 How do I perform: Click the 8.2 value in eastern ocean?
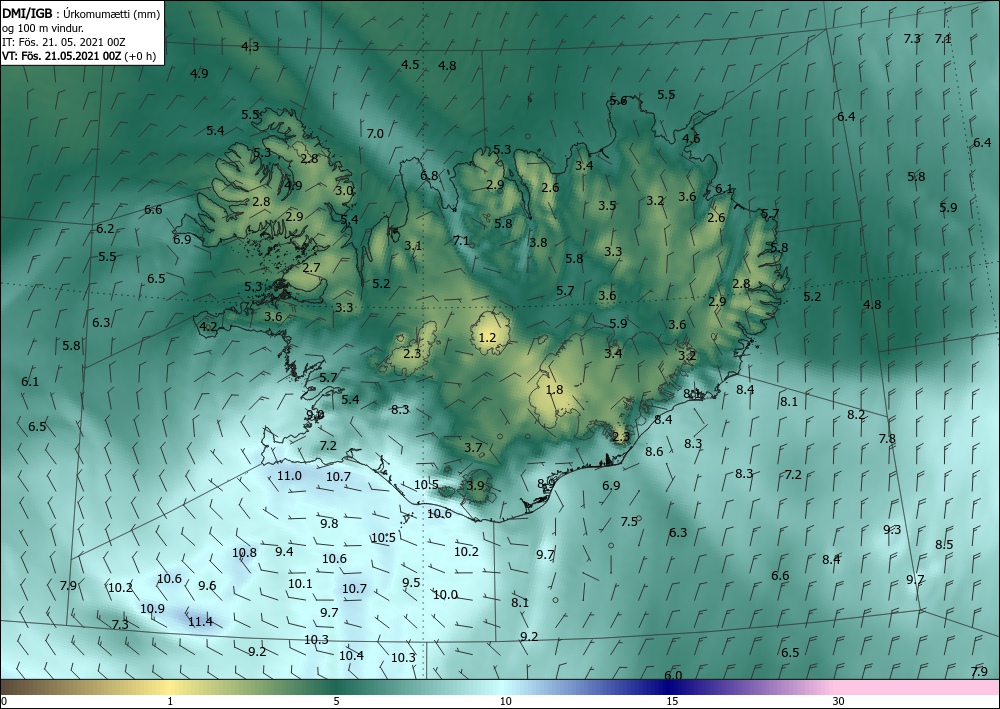(856, 415)
